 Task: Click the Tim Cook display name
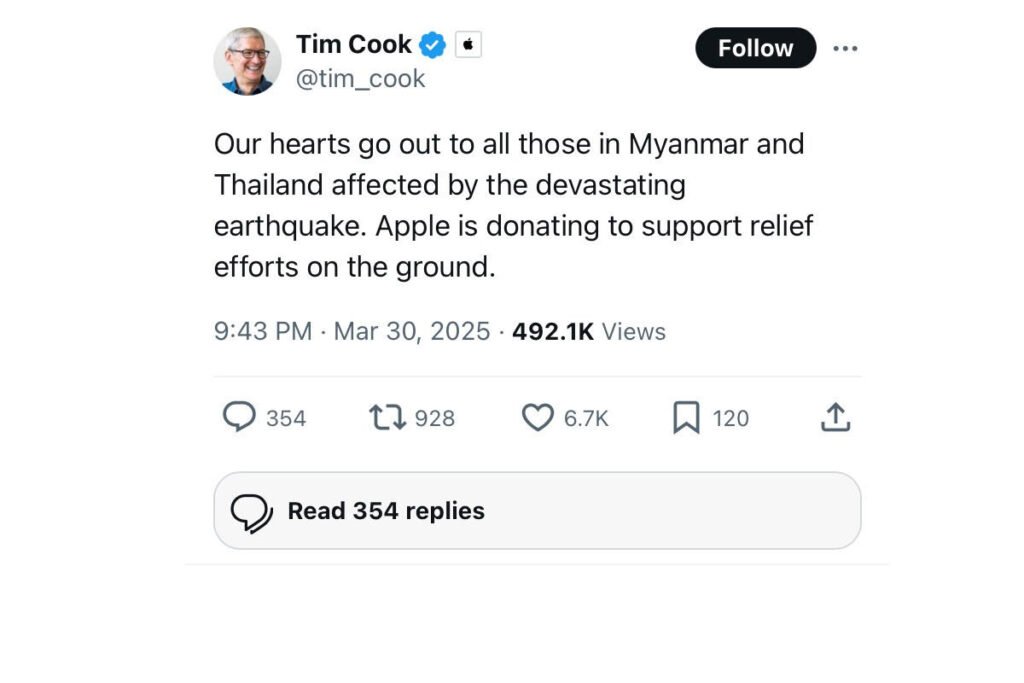pos(353,45)
